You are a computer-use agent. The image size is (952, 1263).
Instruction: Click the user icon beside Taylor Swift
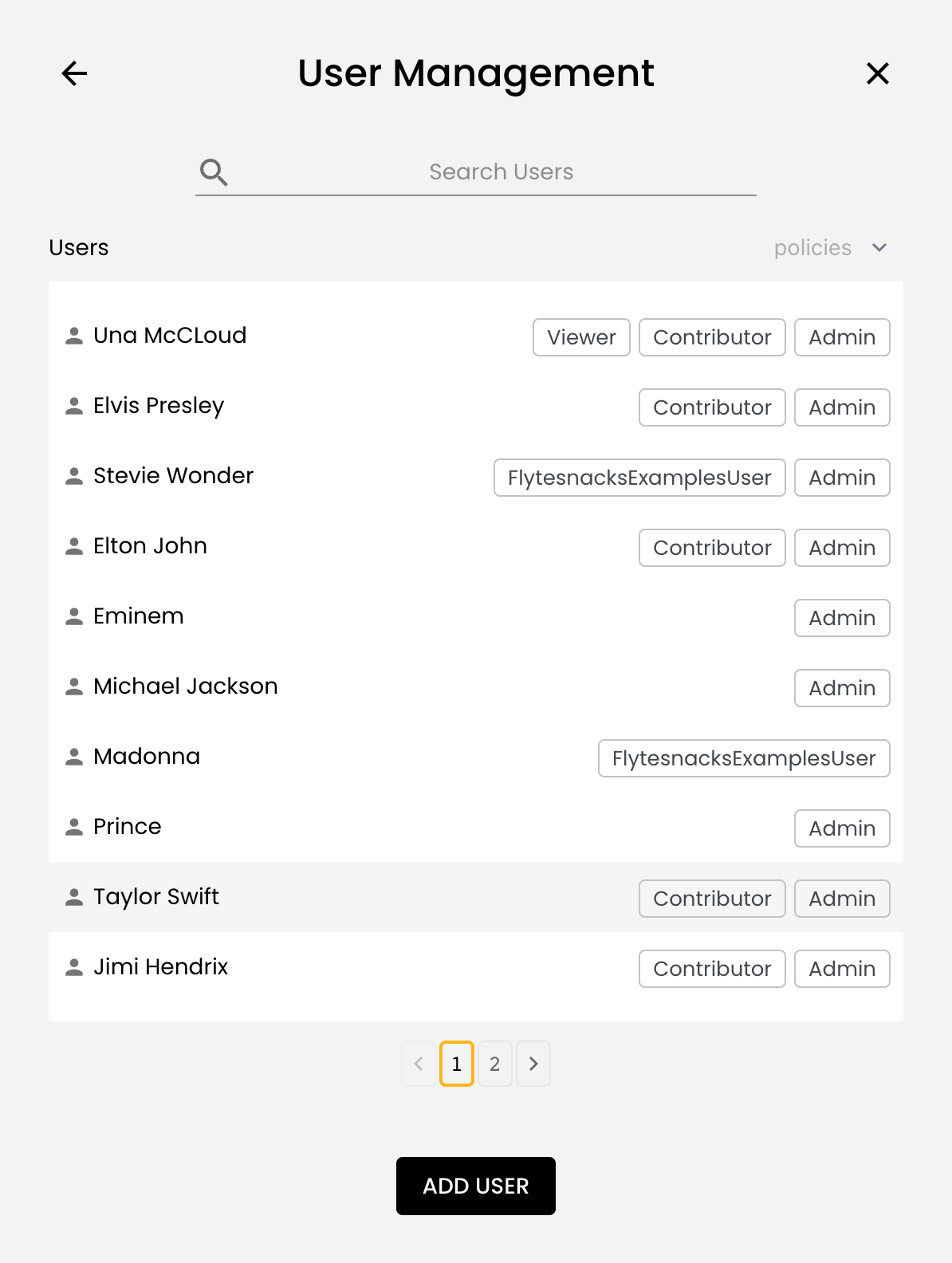[74, 897]
